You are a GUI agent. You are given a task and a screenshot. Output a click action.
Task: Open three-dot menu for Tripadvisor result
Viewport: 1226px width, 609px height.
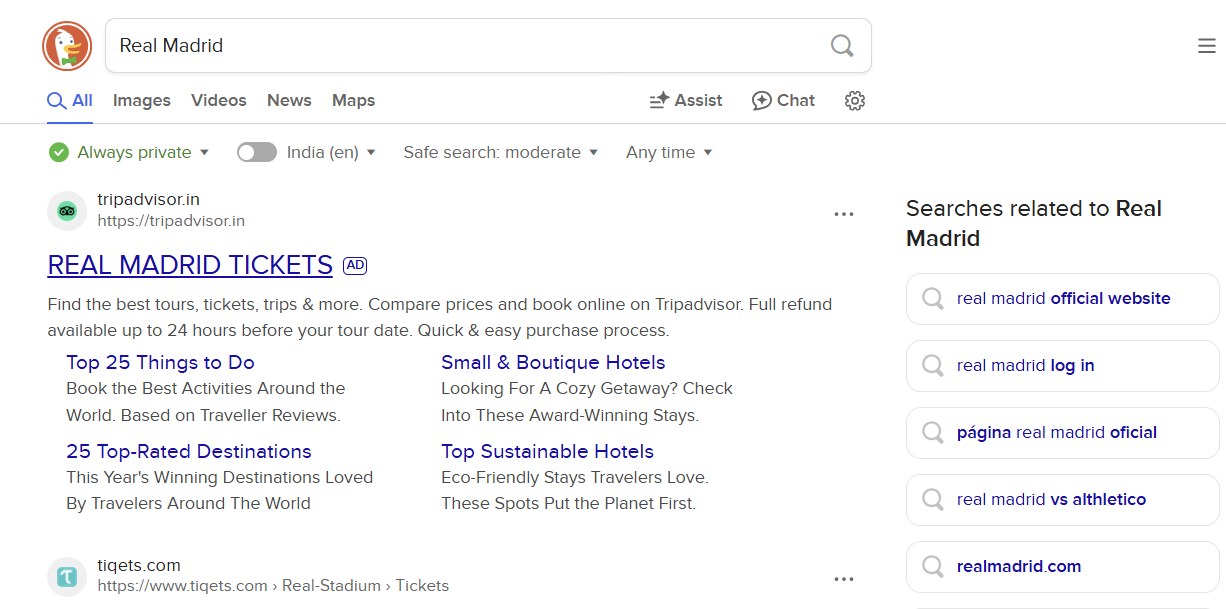[x=844, y=214]
